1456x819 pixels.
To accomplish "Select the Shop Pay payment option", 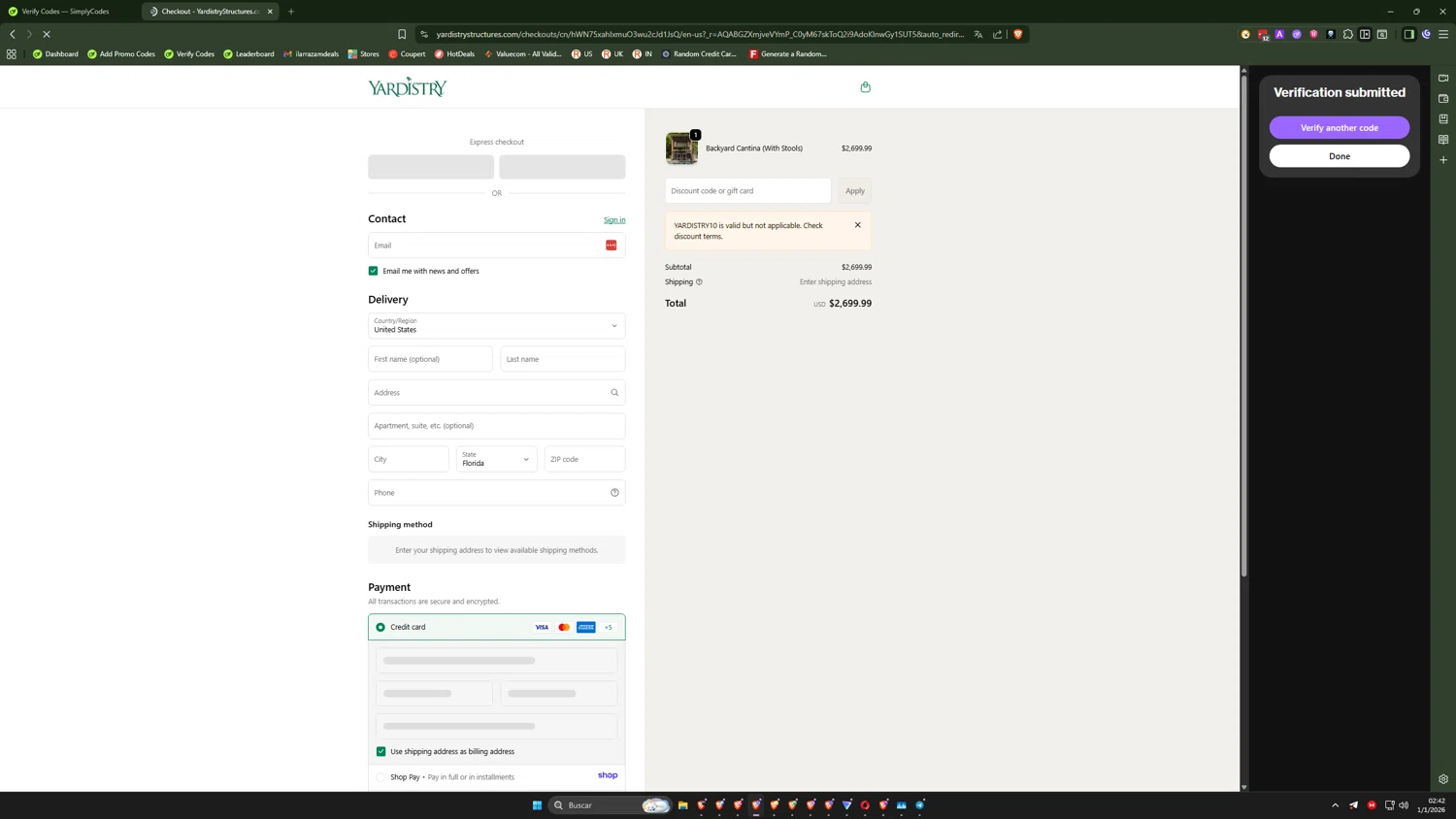I will pos(381,777).
